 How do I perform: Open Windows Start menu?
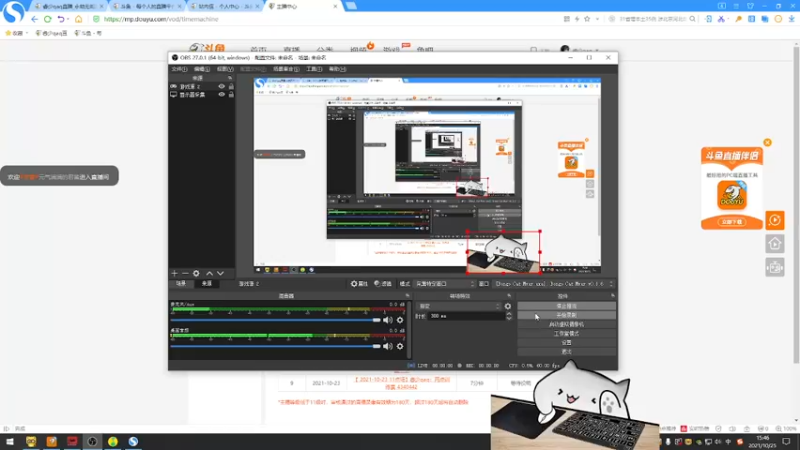(x=10, y=441)
